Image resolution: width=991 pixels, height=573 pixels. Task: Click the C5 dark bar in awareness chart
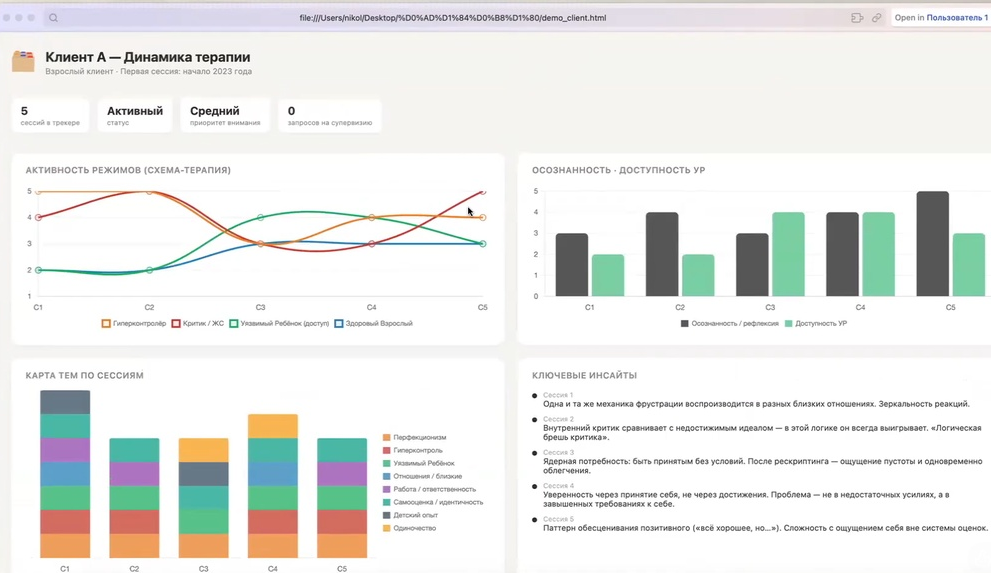pos(932,244)
